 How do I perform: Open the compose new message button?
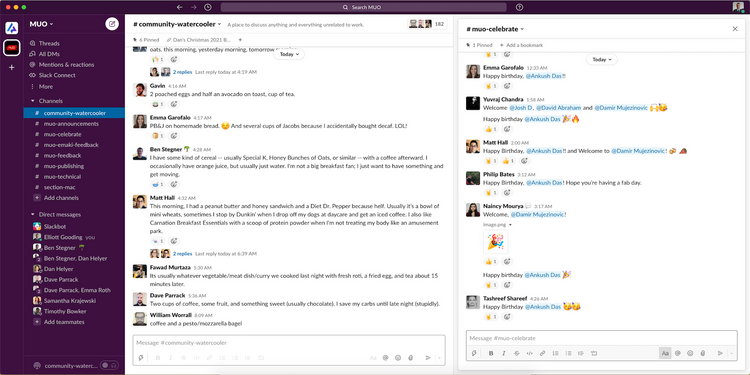pos(112,23)
